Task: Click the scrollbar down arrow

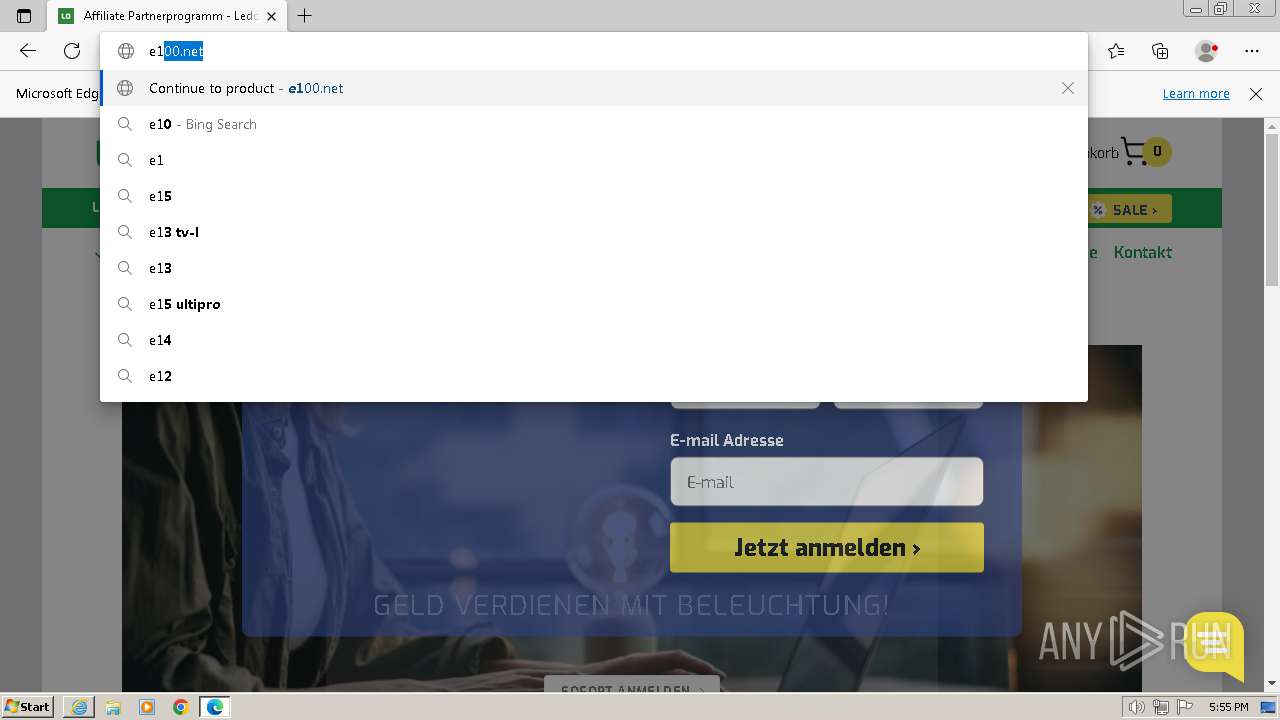Action: (x=1272, y=683)
